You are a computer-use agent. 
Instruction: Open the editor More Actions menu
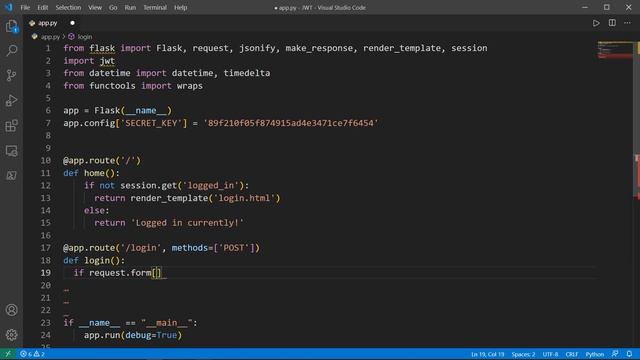coord(627,23)
